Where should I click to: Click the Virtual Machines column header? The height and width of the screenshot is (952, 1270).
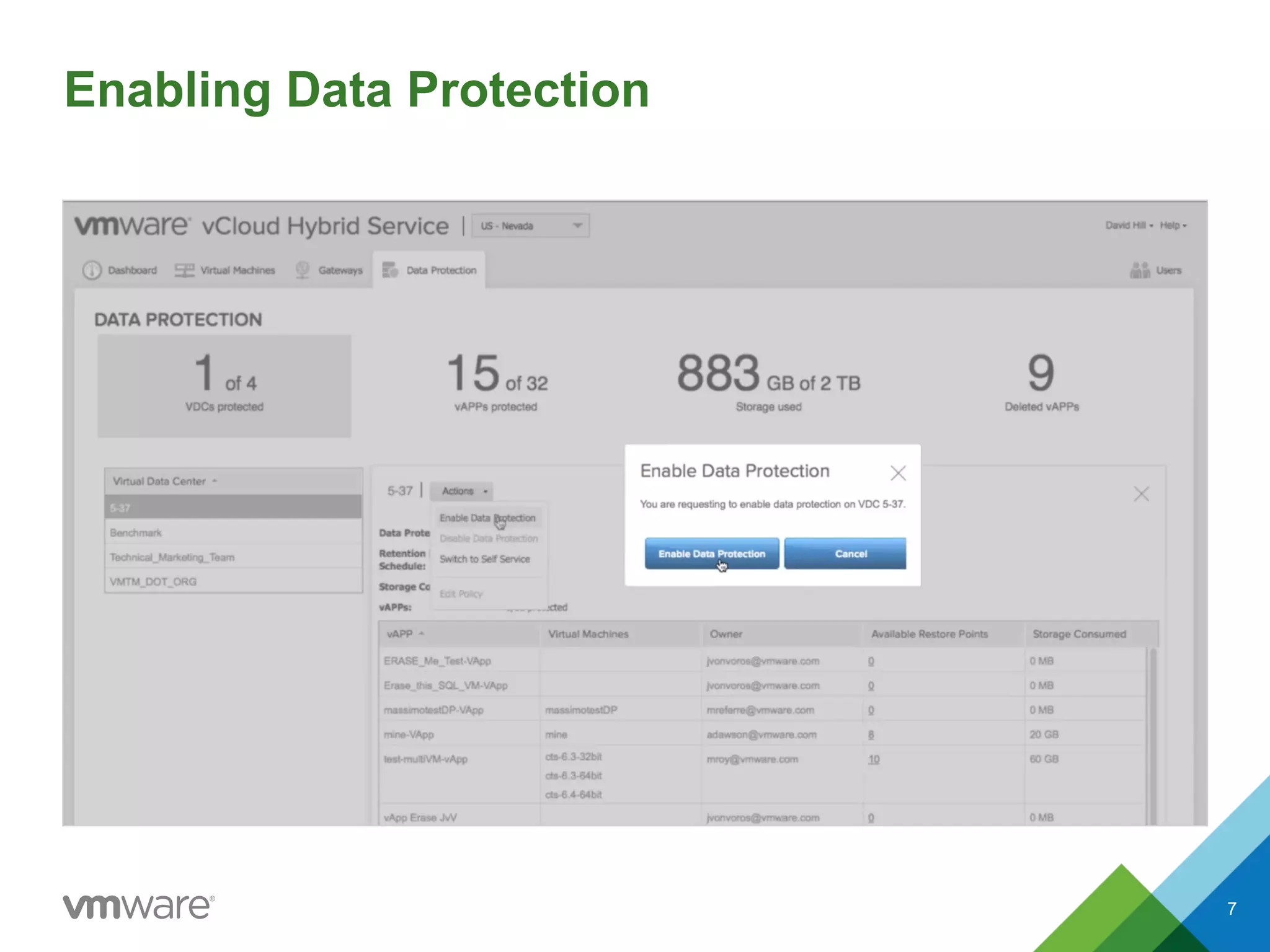621,634
